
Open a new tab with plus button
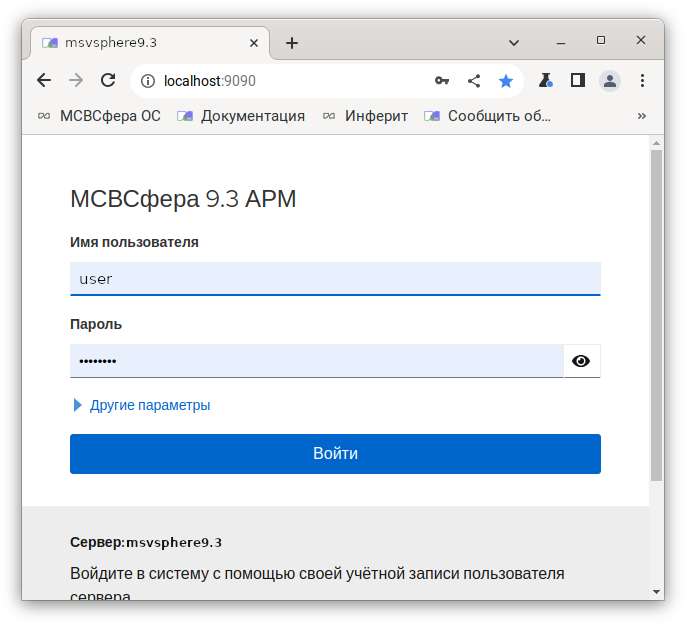click(292, 43)
